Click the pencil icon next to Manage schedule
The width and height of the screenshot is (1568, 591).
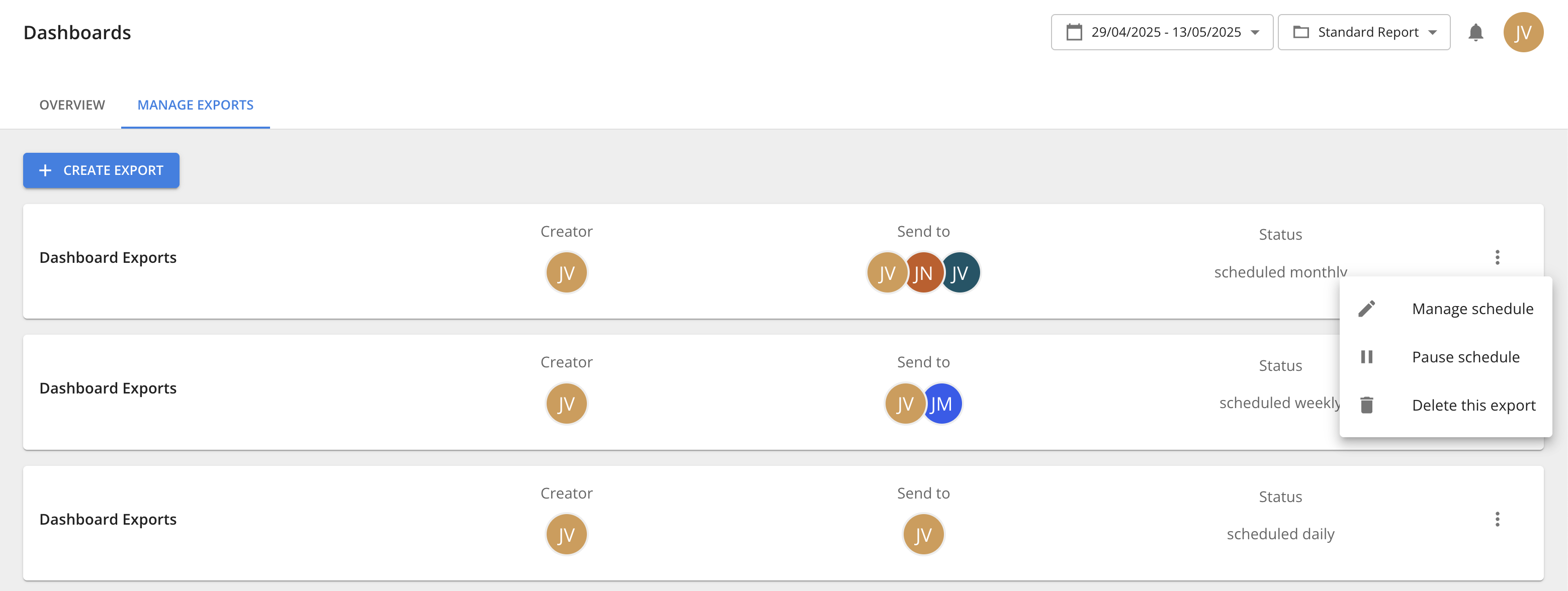pos(1368,308)
